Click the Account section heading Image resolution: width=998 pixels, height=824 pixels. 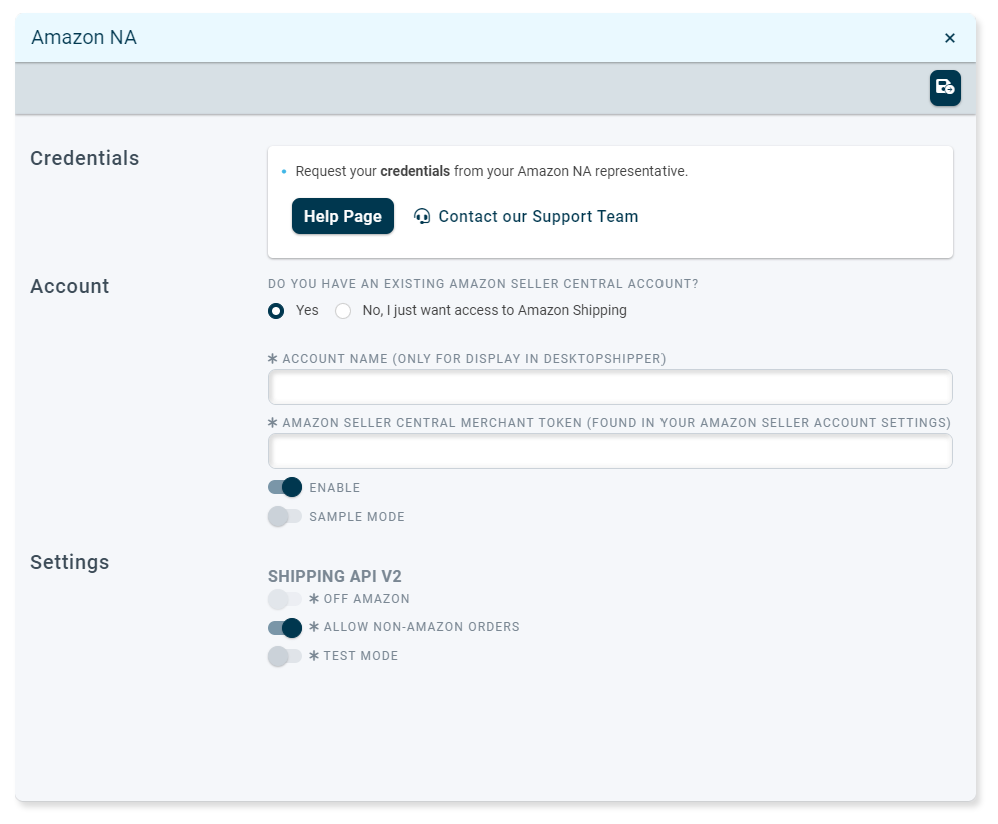(70, 286)
